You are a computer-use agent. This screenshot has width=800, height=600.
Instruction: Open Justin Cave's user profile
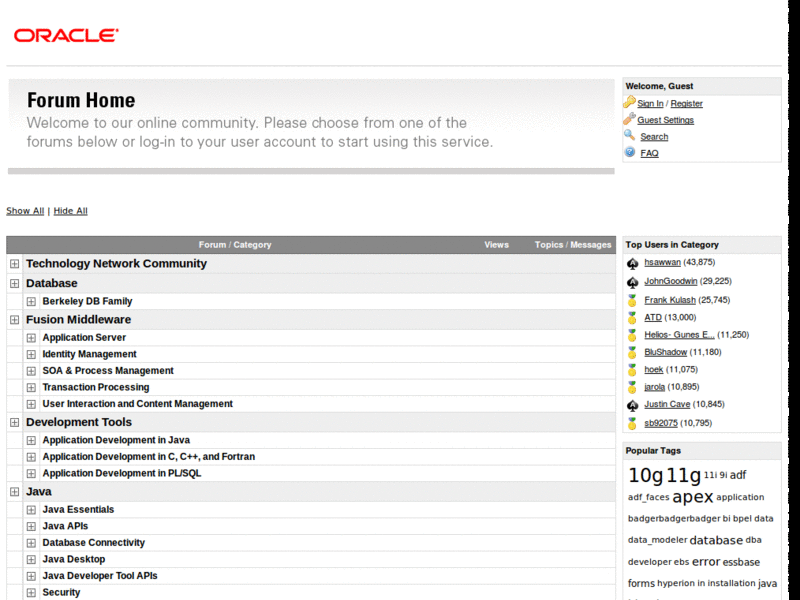(667, 404)
